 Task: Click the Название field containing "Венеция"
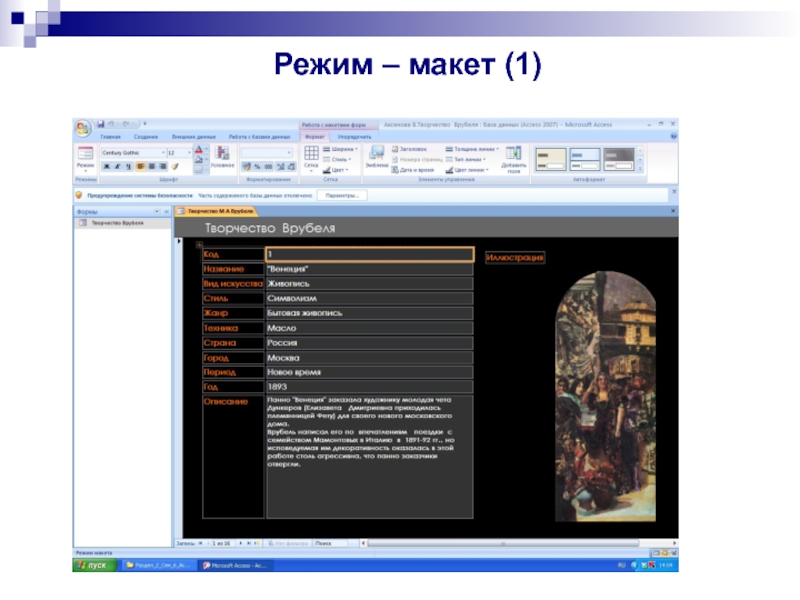(368, 269)
